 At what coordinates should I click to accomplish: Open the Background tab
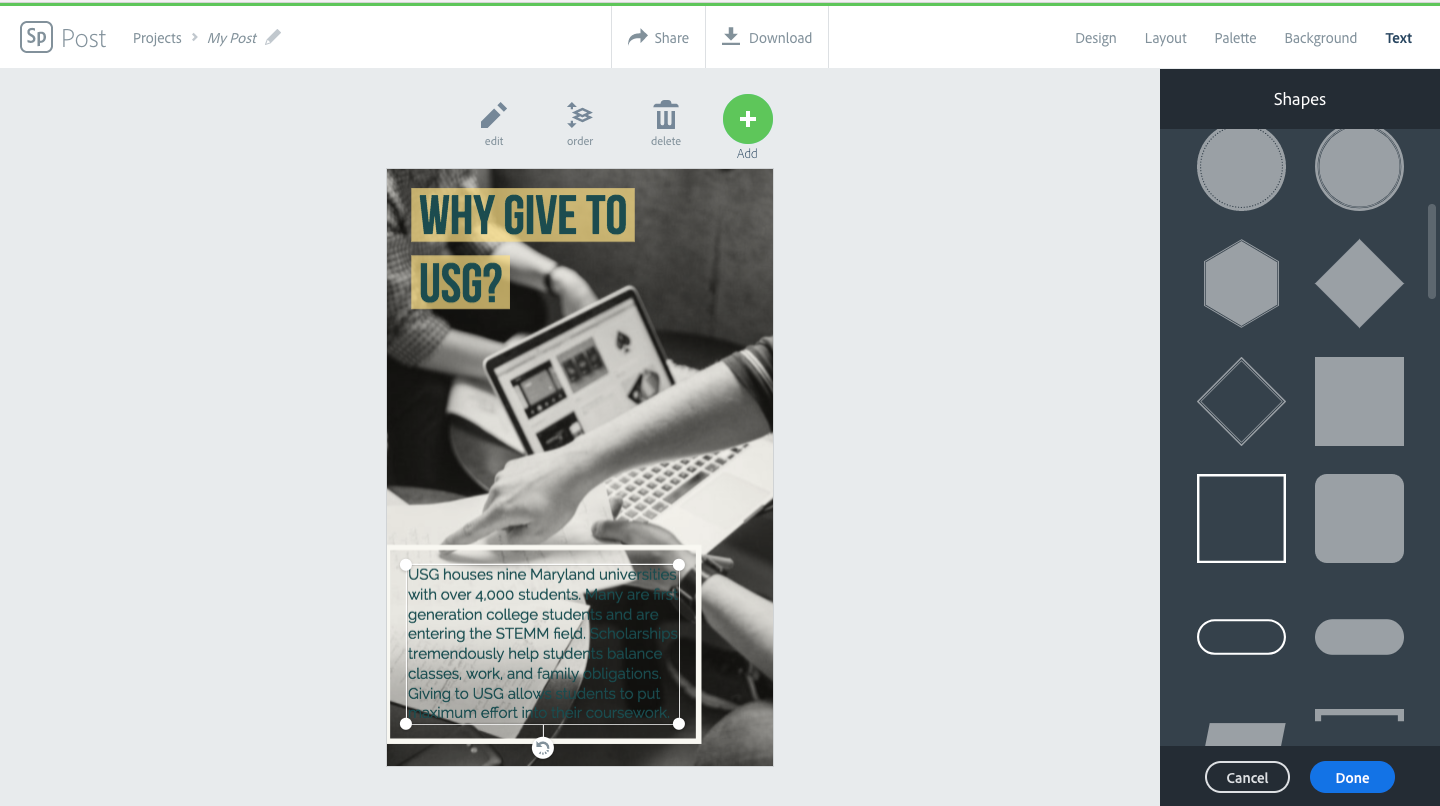point(1320,38)
